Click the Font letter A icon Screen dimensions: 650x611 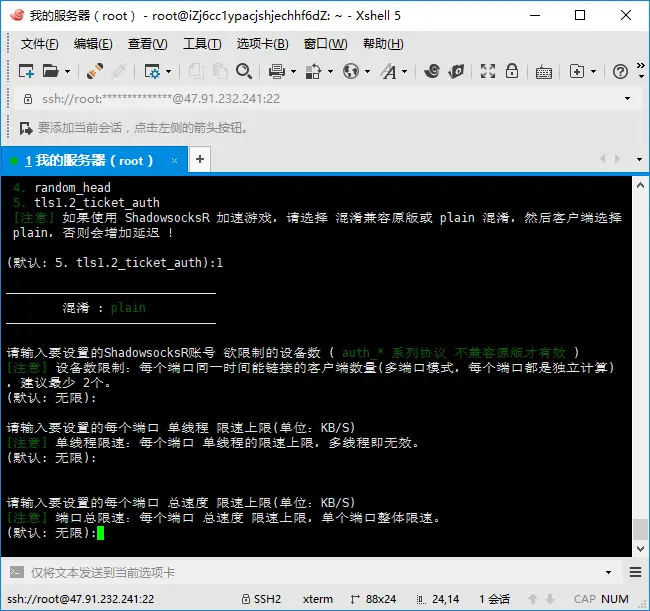pyautogui.click(x=388, y=71)
